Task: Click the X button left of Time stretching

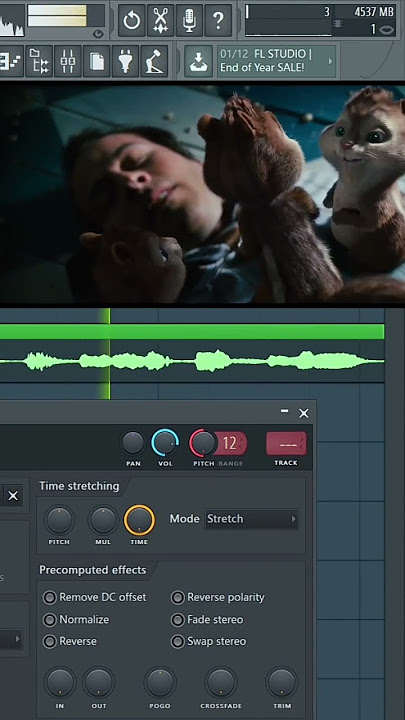Action: 13,496
